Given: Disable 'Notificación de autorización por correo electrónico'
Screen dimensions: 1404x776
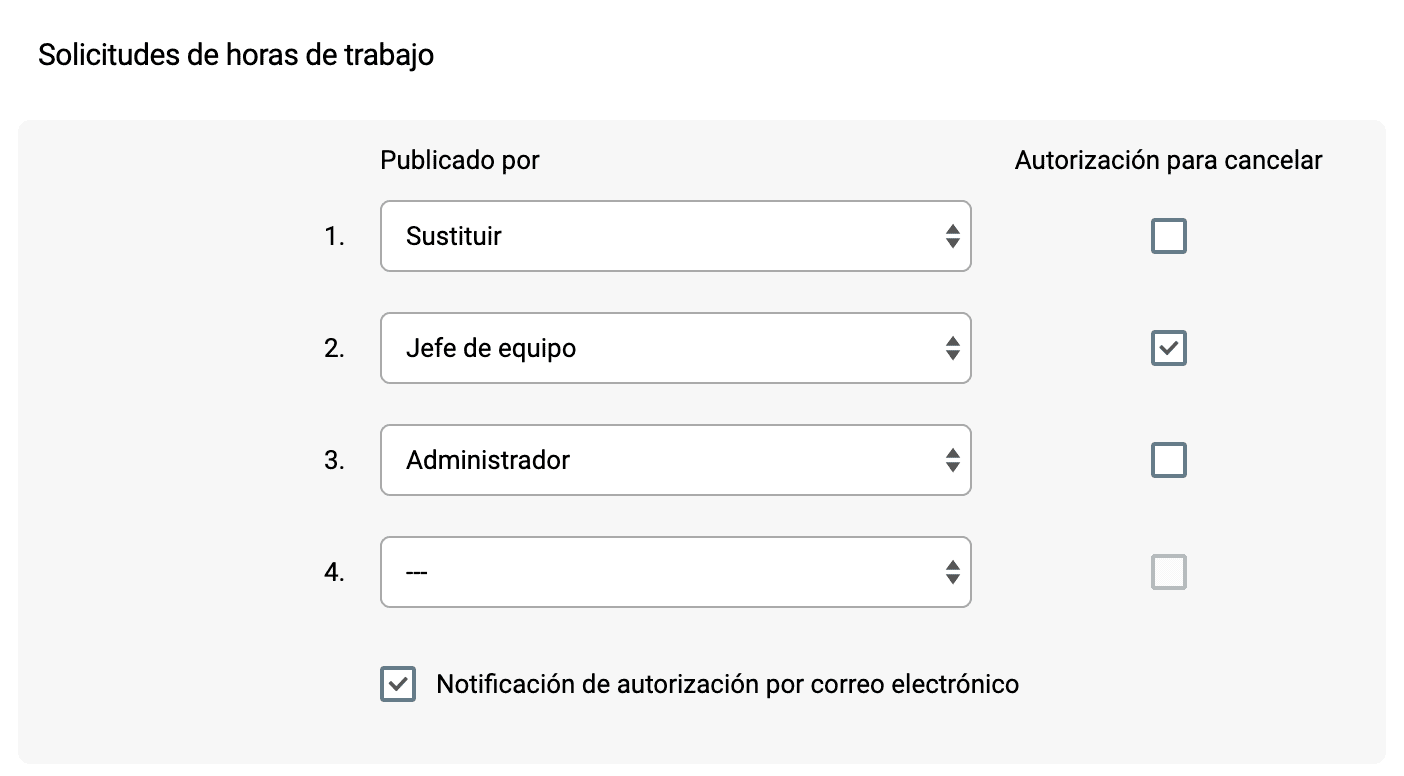Looking at the screenshot, I should click(x=397, y=684).
